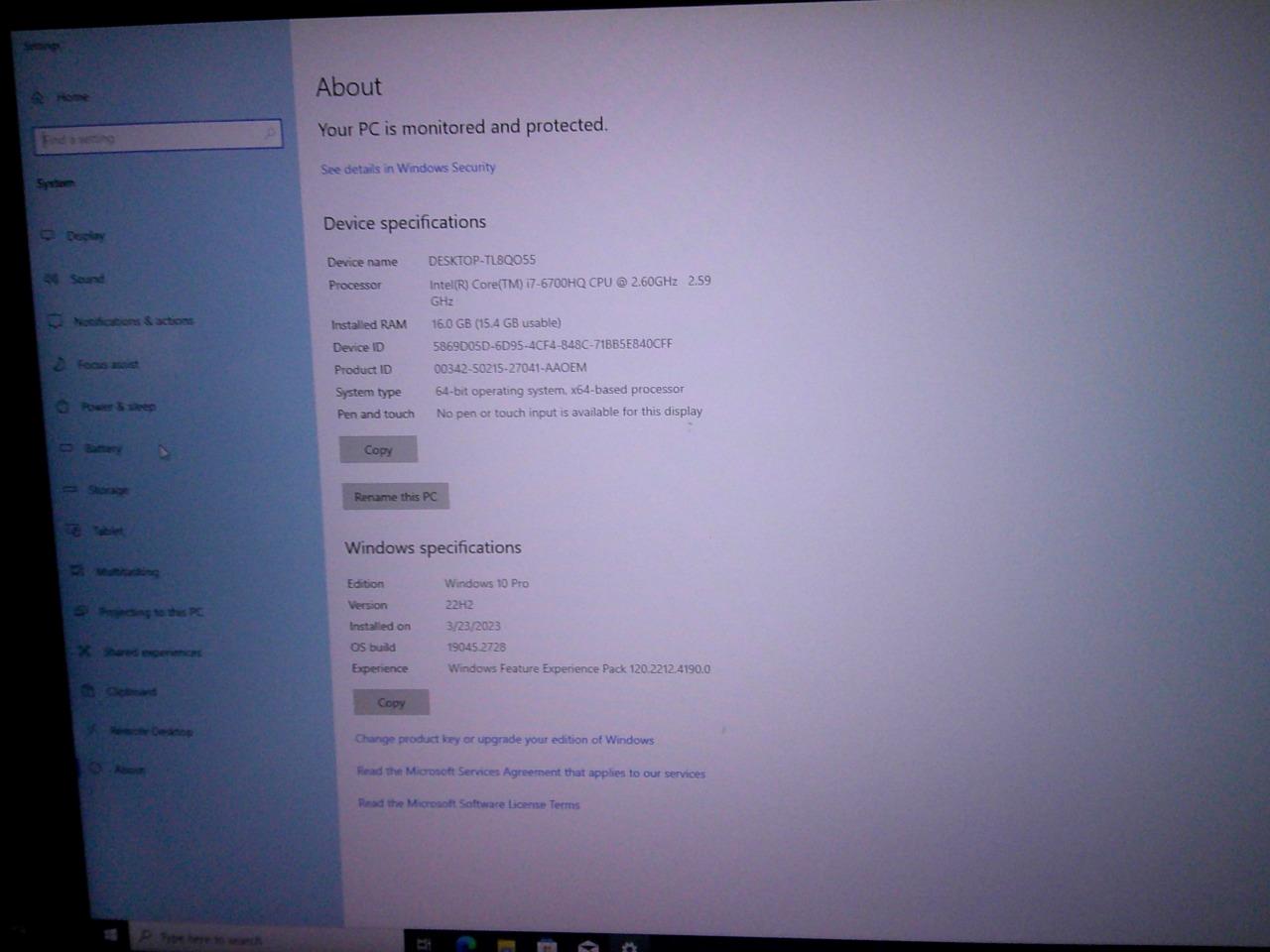1270x952 pixels.
Task: Click the Find a setting search box
Action: 158,136
